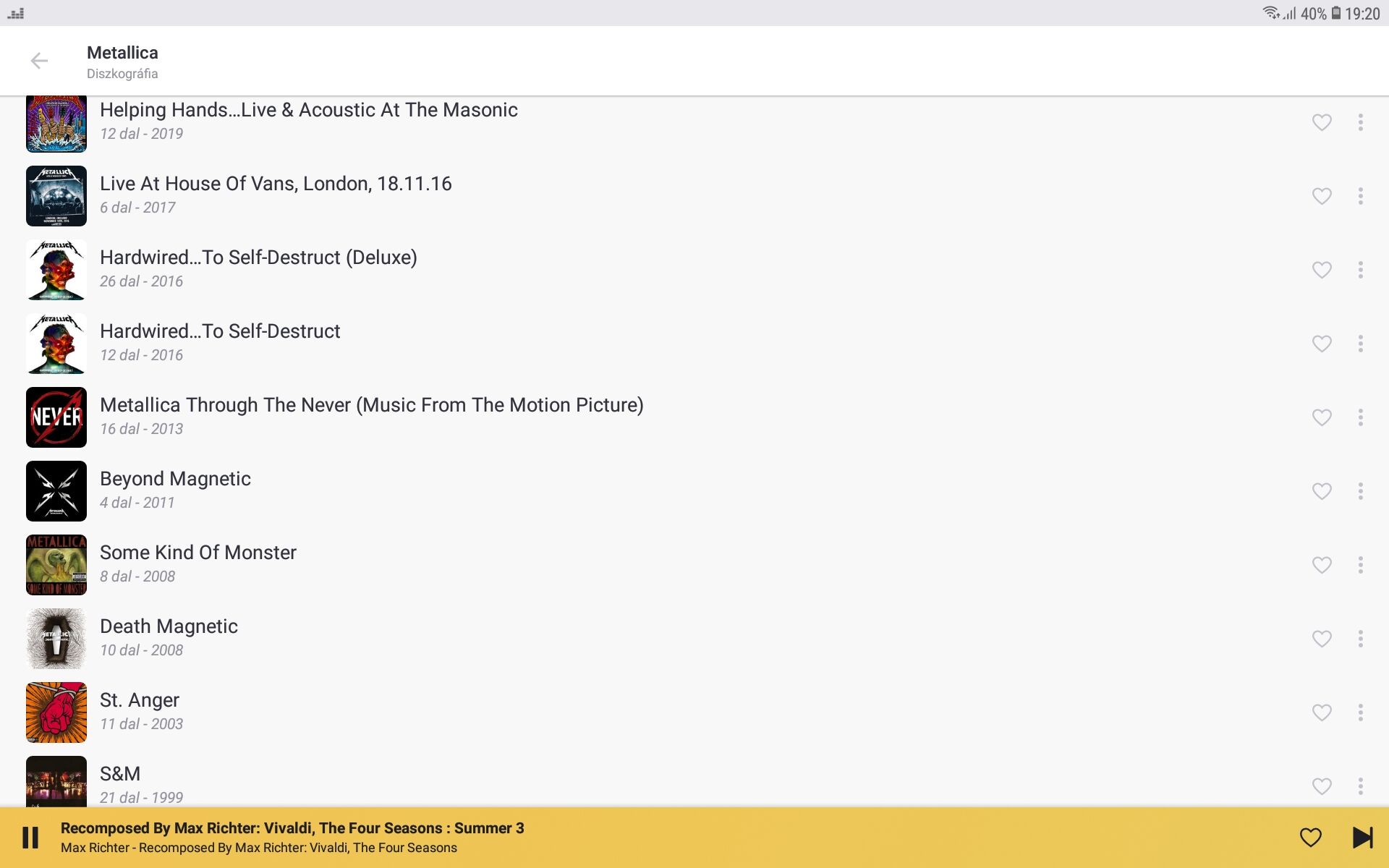This screenshot has width=1389, height=868.
Task: Tap '11 dal - 2003' track count
Action: 141,724
